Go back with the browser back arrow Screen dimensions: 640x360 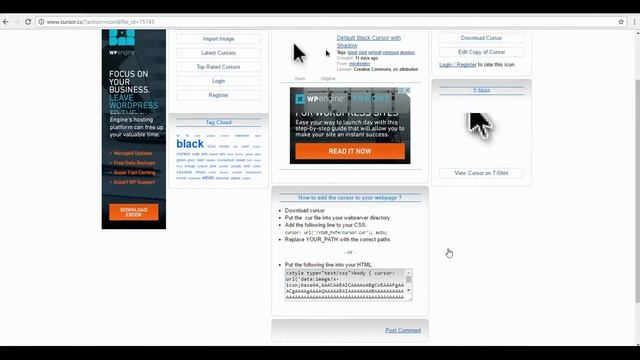point(5,22)
